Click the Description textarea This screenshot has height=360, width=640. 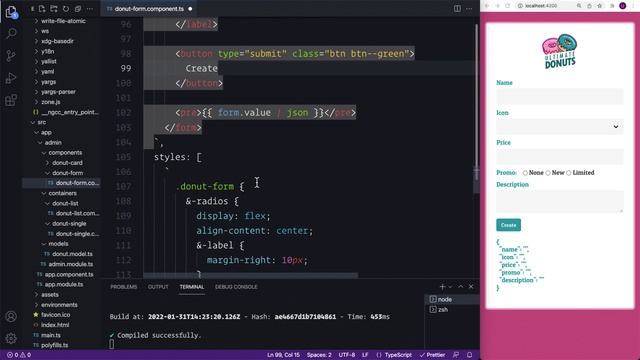click(x=560, y=202)
